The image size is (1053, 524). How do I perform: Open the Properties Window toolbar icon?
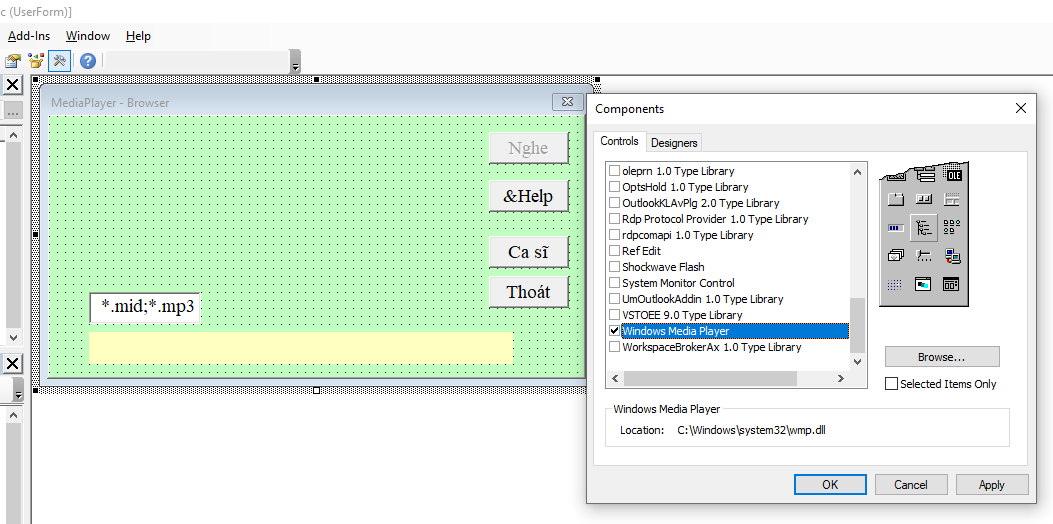tap(13, 61)
